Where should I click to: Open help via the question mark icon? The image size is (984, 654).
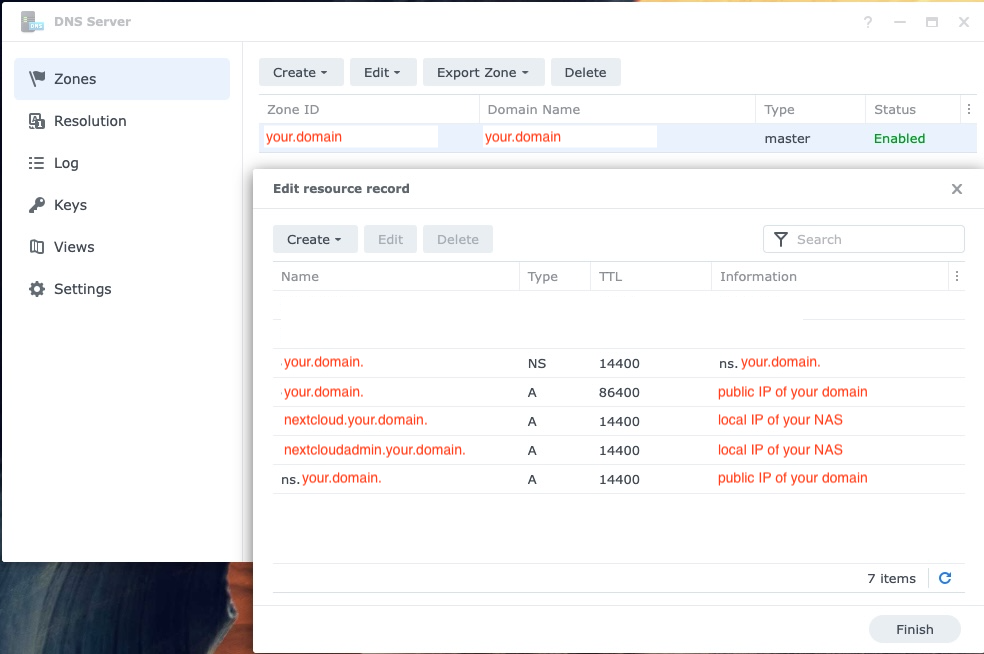(x=867, y=21)
